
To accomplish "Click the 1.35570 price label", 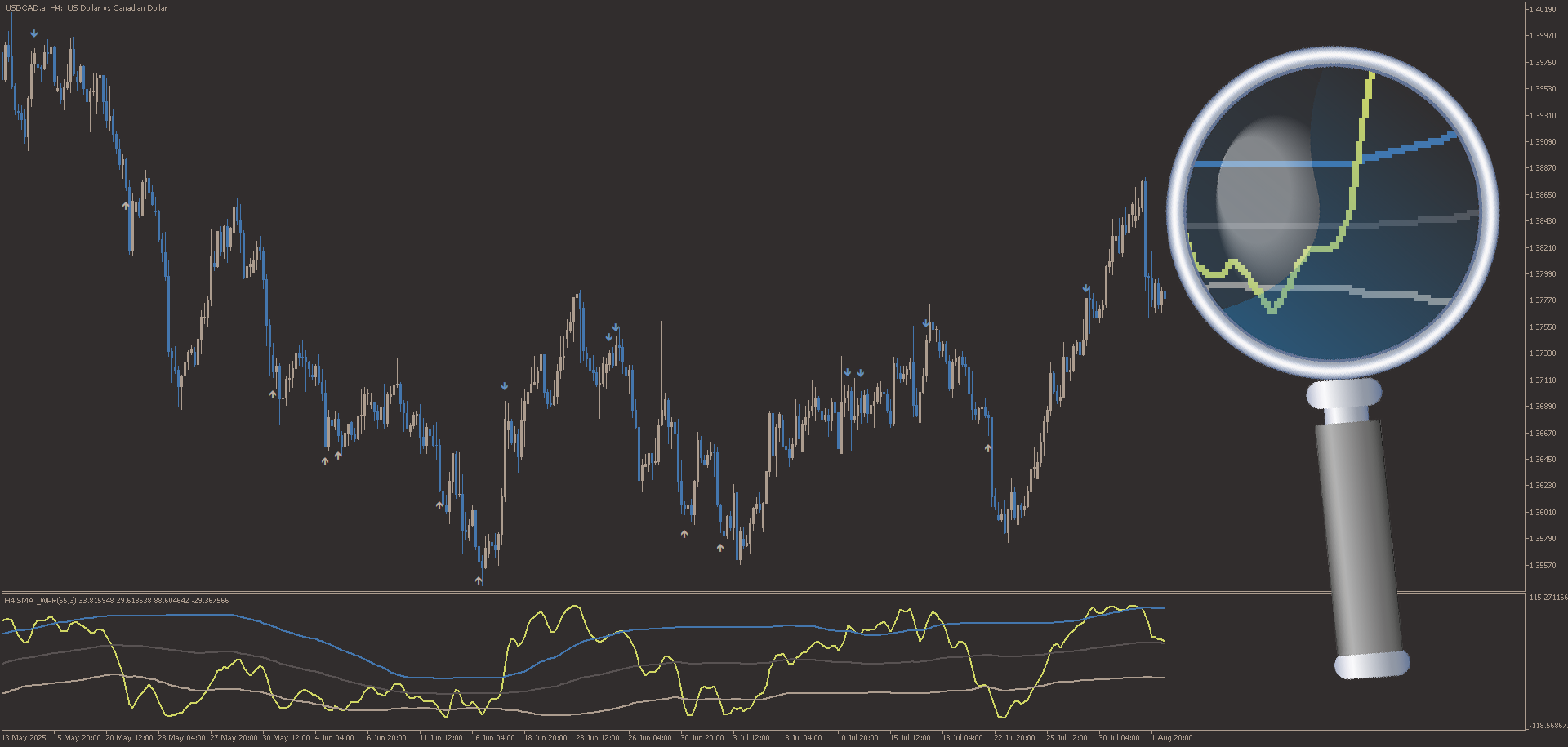I will [1542, 566].
